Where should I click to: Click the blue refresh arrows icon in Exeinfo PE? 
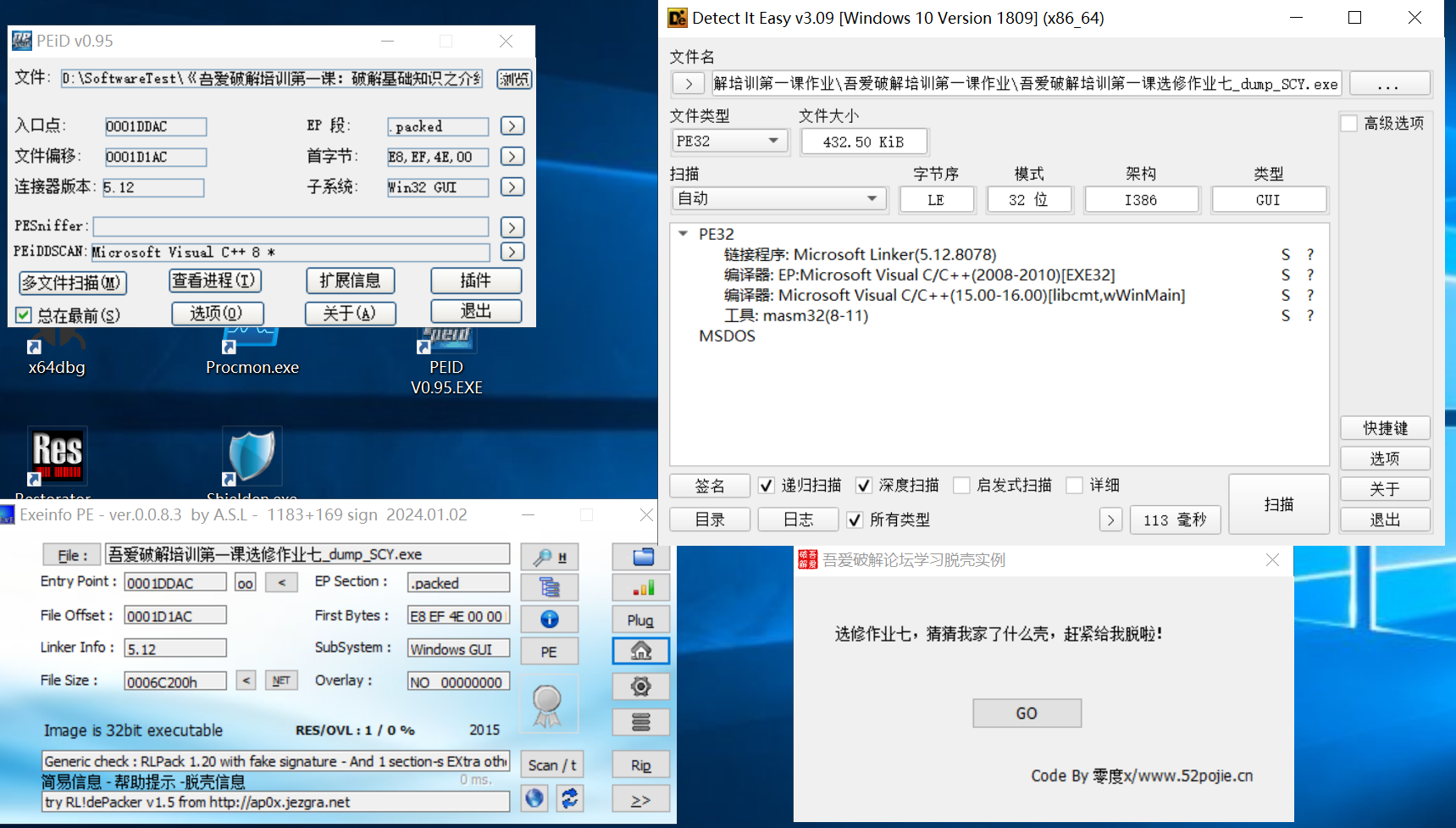(x=570, y=797)
